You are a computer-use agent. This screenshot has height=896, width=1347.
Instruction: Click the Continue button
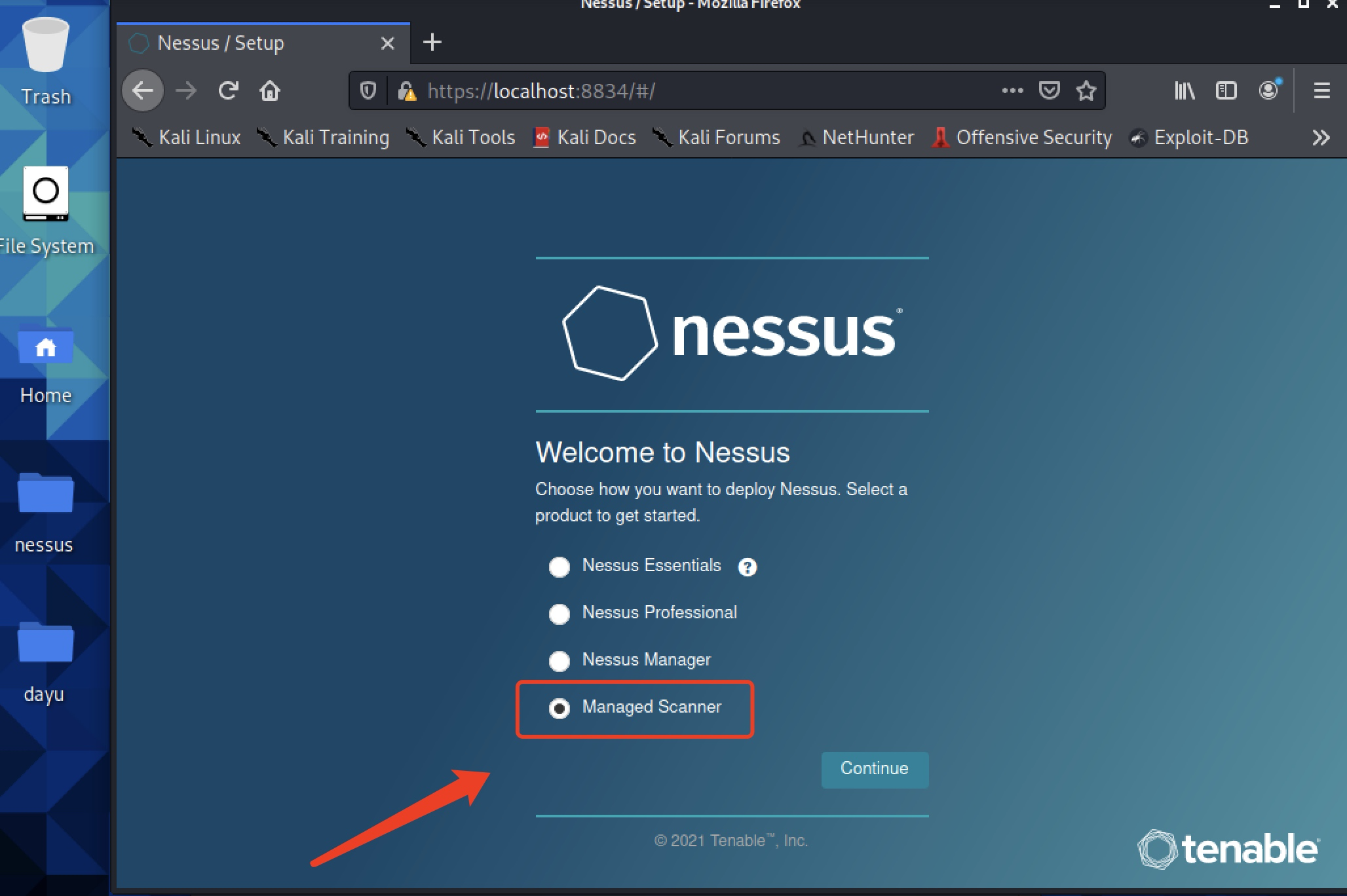point(875,769)
